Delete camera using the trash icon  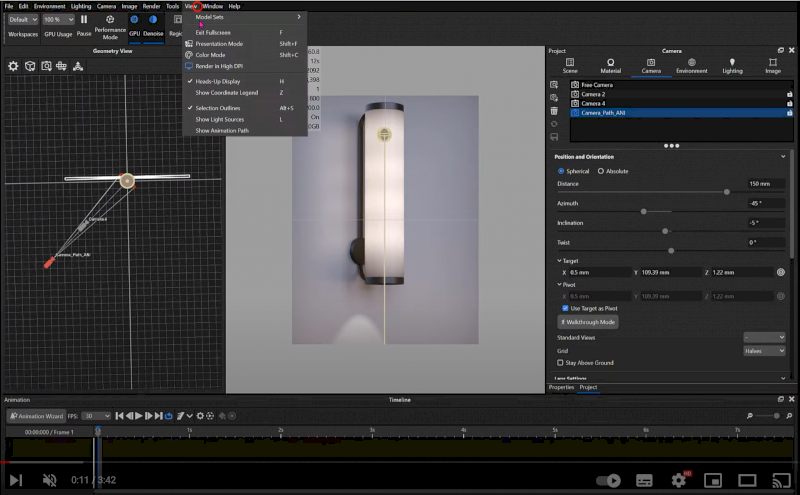(x=554, y=111)
